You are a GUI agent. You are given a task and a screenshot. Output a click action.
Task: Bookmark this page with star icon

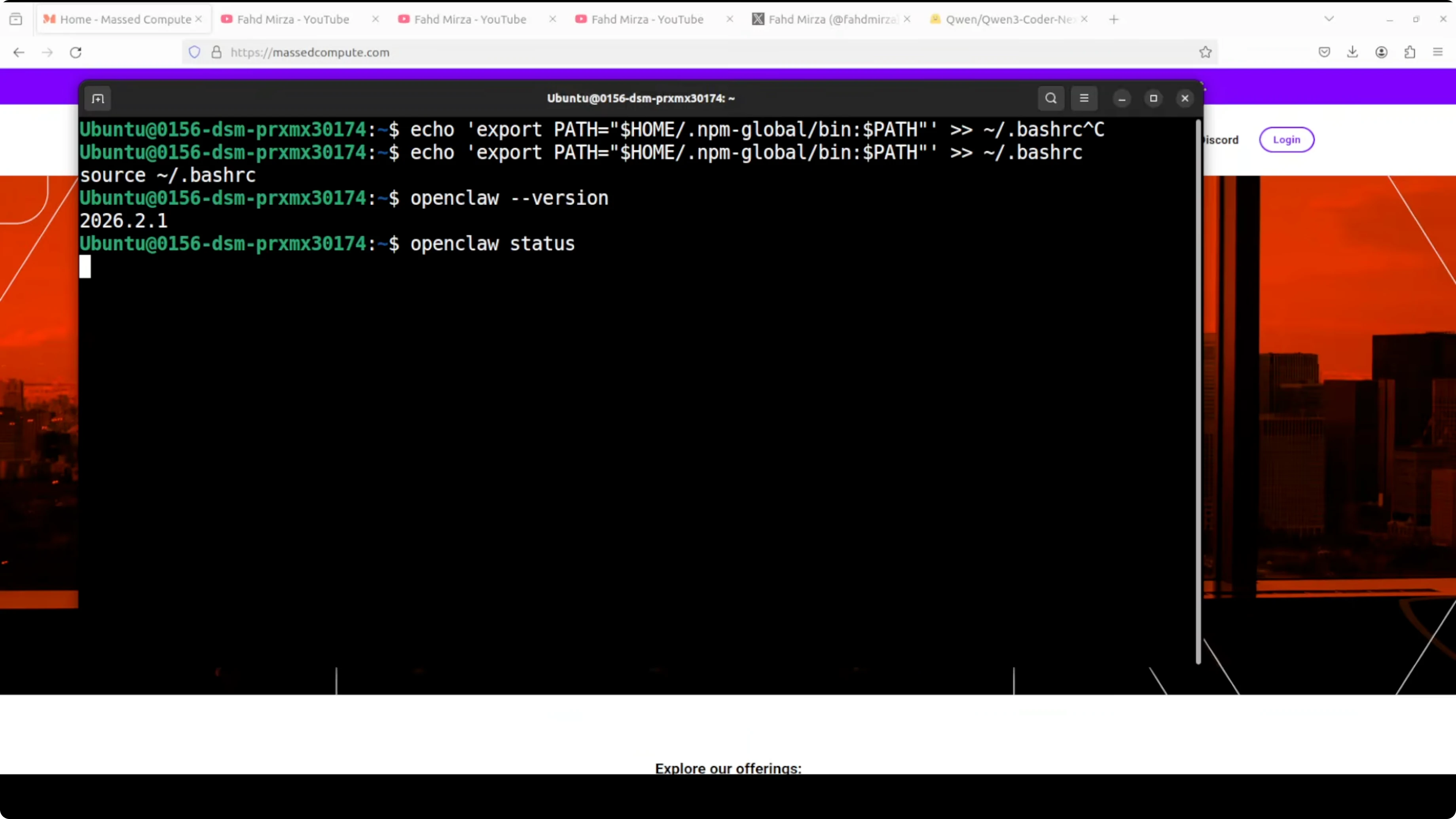pyautogui.click(x=1205, y=53)
